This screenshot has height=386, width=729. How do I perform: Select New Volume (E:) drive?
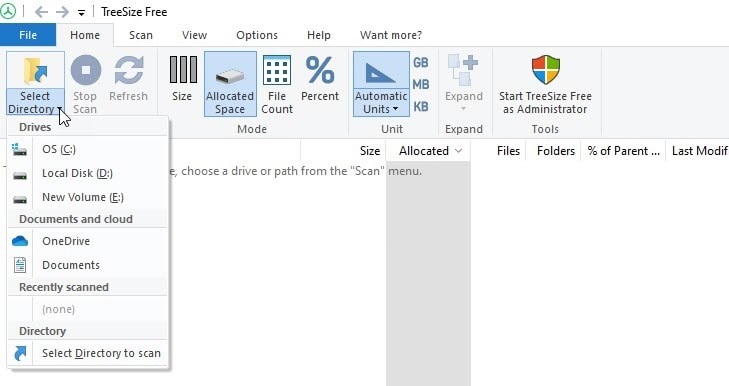coord(87,197)
